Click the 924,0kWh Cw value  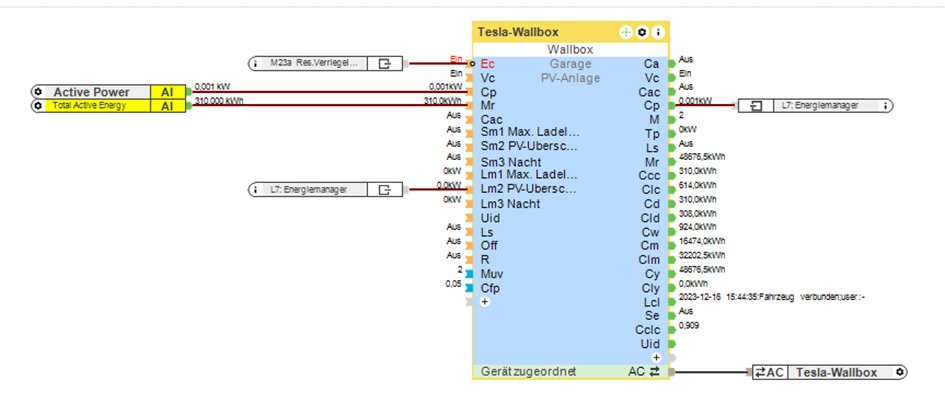tap(697, 227)
